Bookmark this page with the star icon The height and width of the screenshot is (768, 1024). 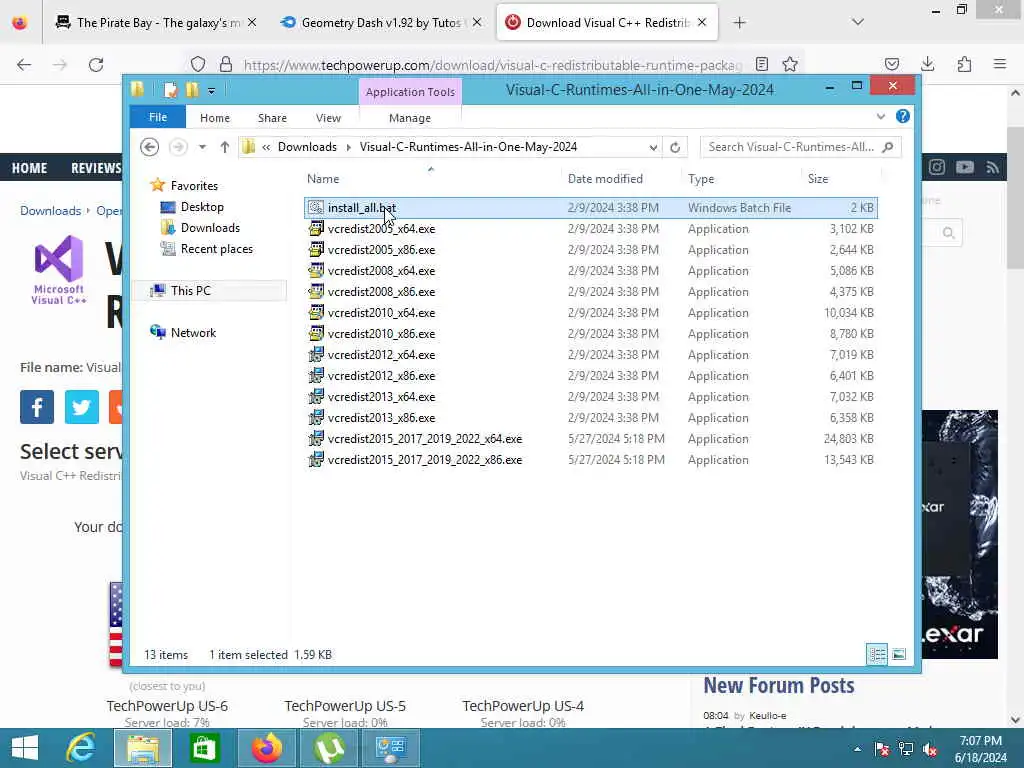pos(790,64)
